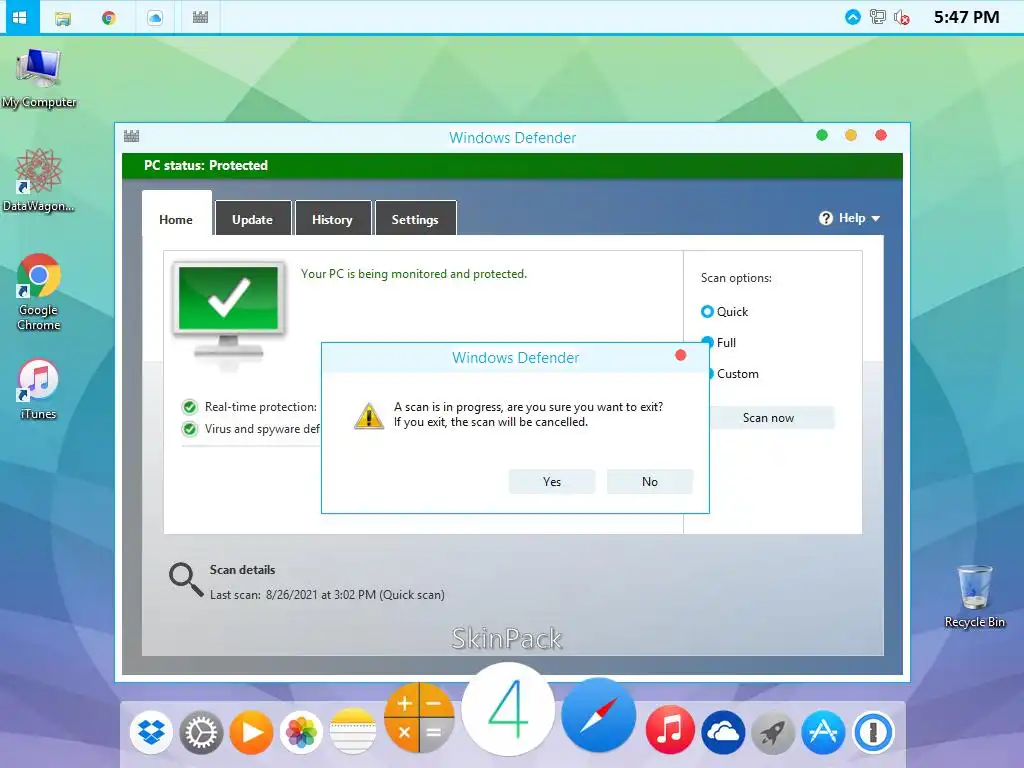Open the cloud app in taskbar
This screenshot has height=768, width=1024.
pyautogui.click(x=155, y=18)
